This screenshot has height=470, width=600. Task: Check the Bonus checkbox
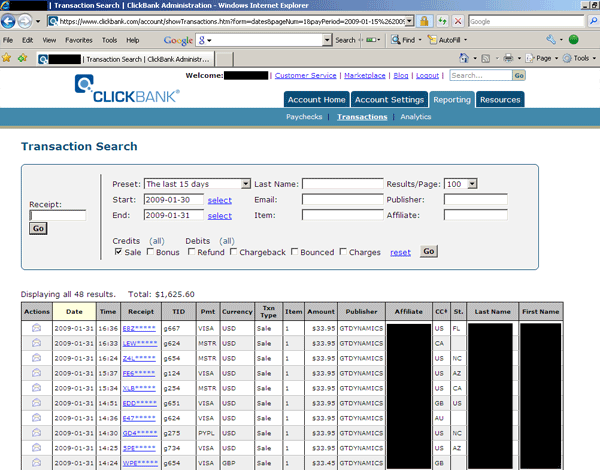pyautogui.click(x=150, y=252)
